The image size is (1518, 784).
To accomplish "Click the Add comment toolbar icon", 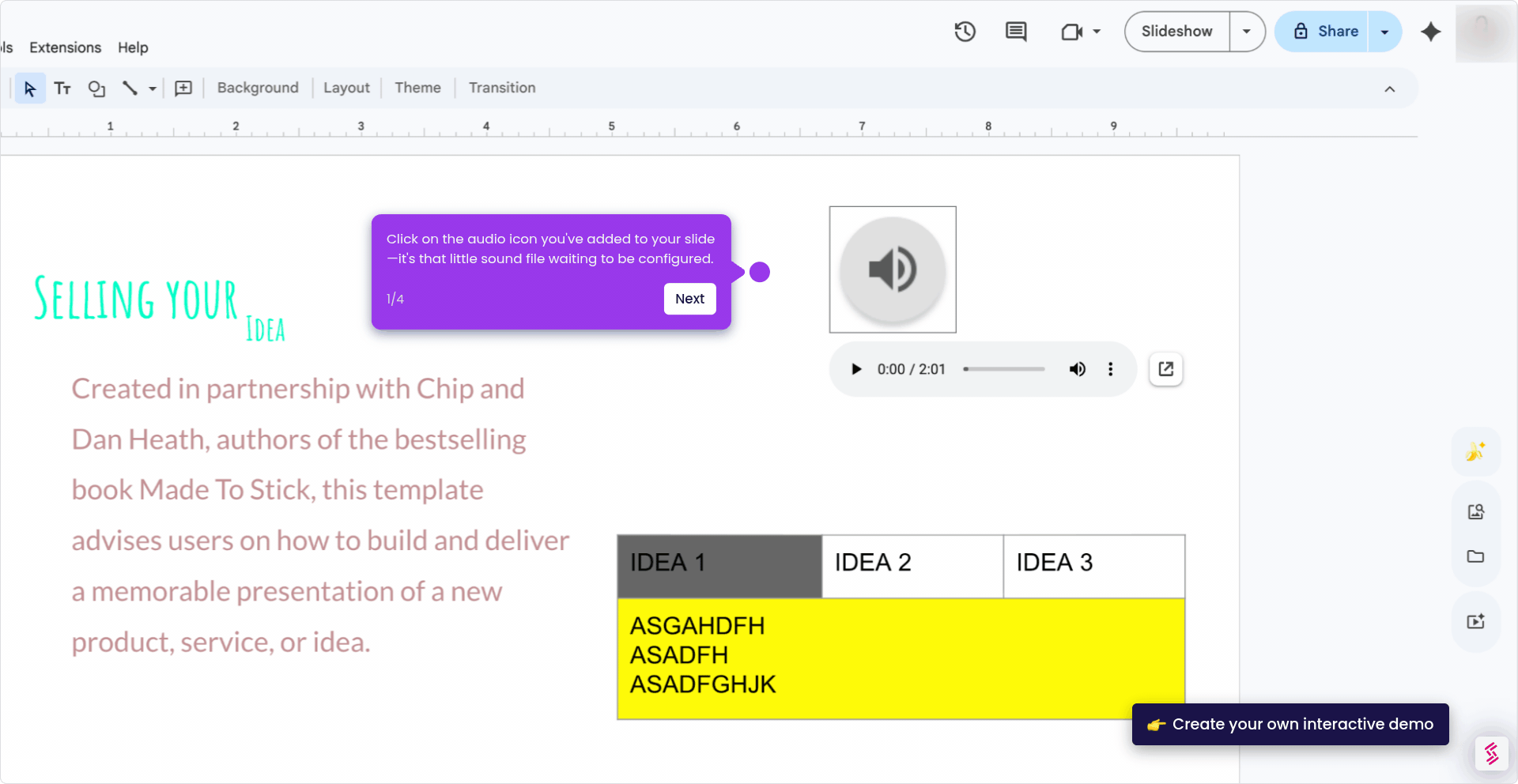I will [x=183, y=89].
